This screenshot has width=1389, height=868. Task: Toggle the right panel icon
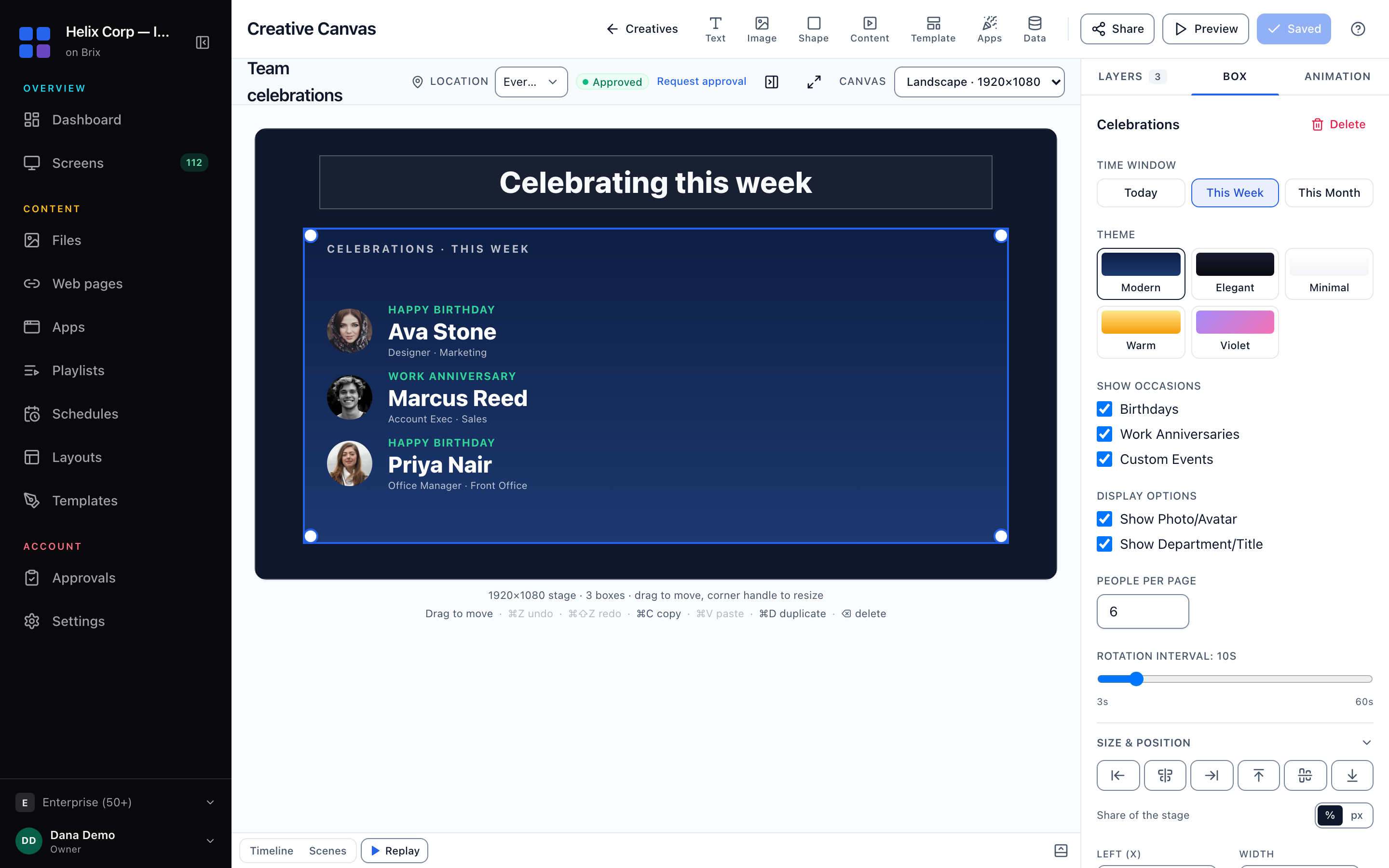pos(771,81)
